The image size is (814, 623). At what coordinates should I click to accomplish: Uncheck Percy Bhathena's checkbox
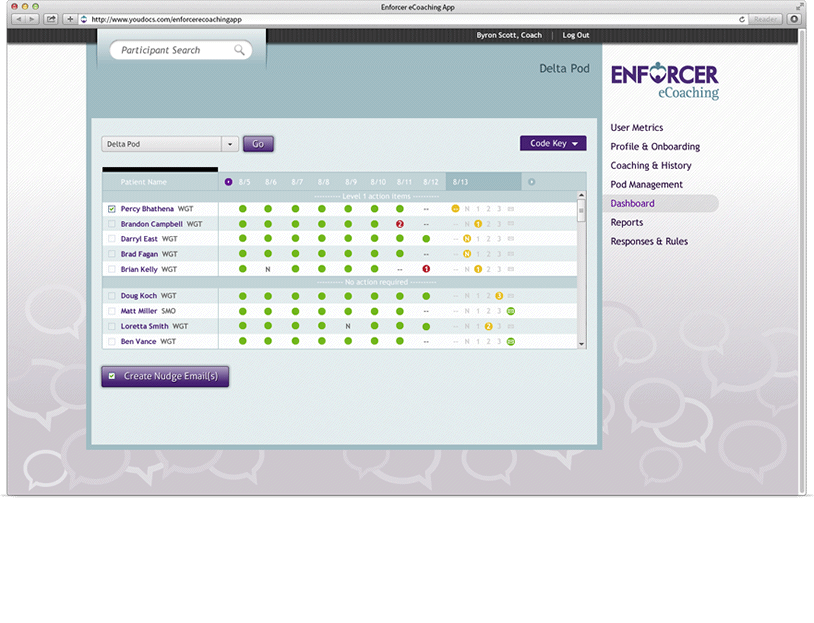pos(111,209)
